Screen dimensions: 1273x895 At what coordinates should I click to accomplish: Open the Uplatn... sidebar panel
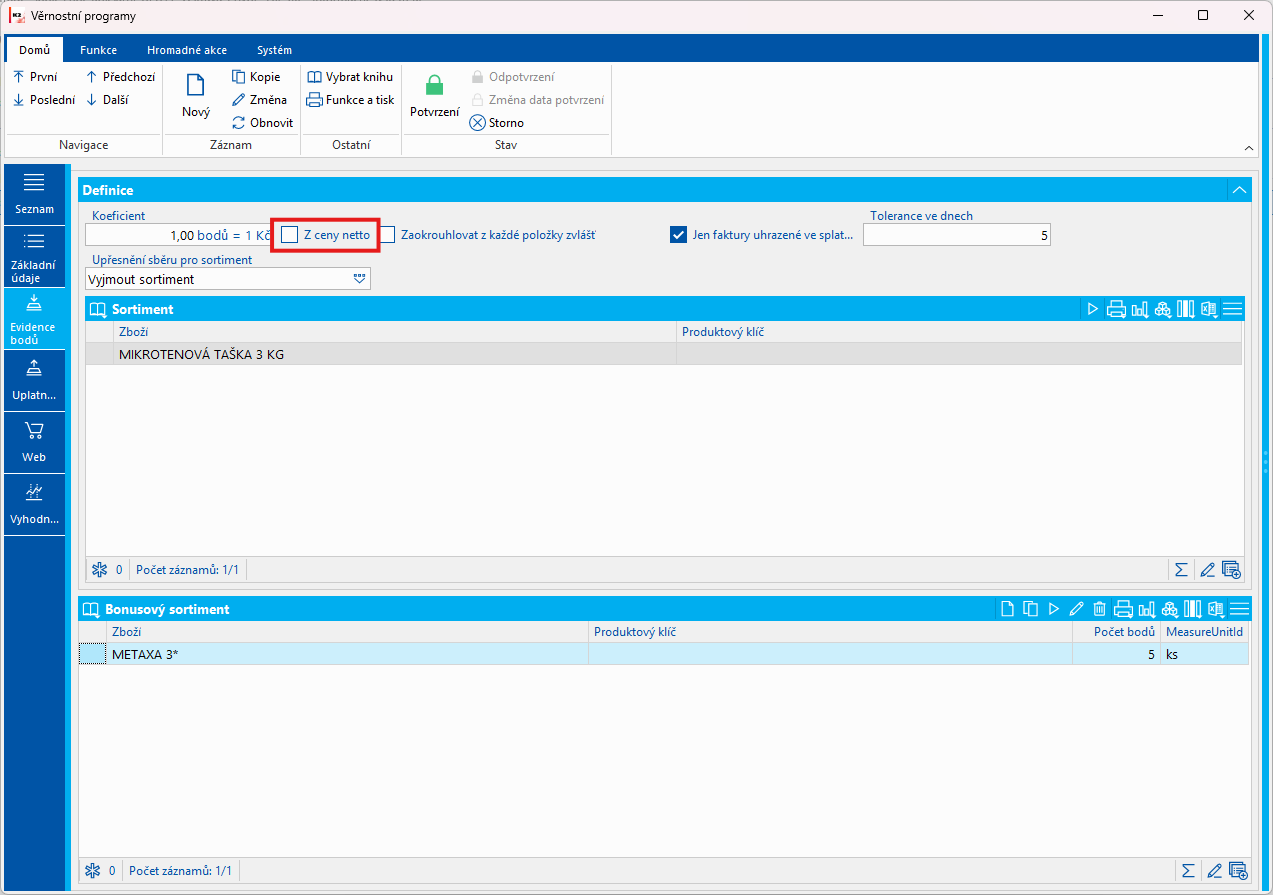(x=35, y=380)
